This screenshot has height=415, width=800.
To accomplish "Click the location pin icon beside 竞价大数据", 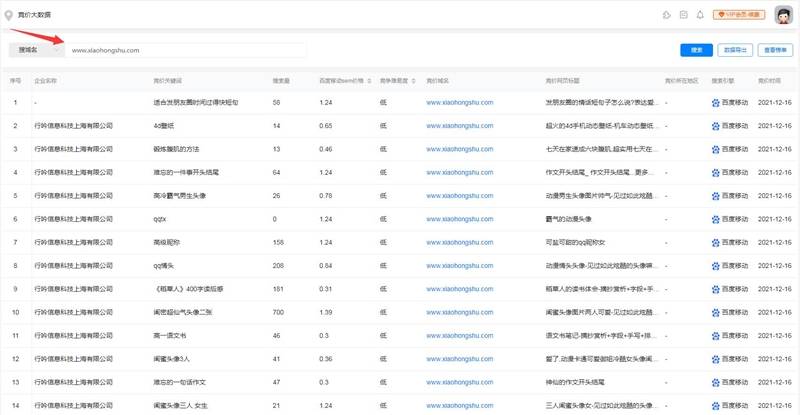I will tap(9, 15).
